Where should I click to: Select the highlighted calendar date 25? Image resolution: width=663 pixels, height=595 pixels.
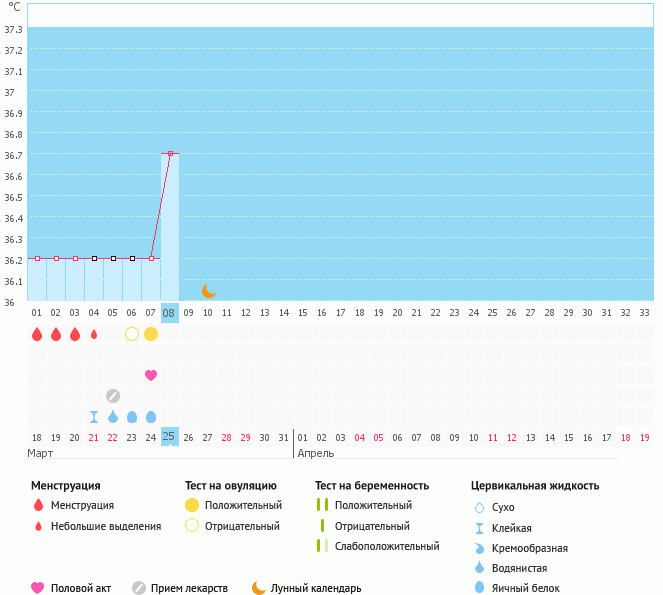(169, 437)
